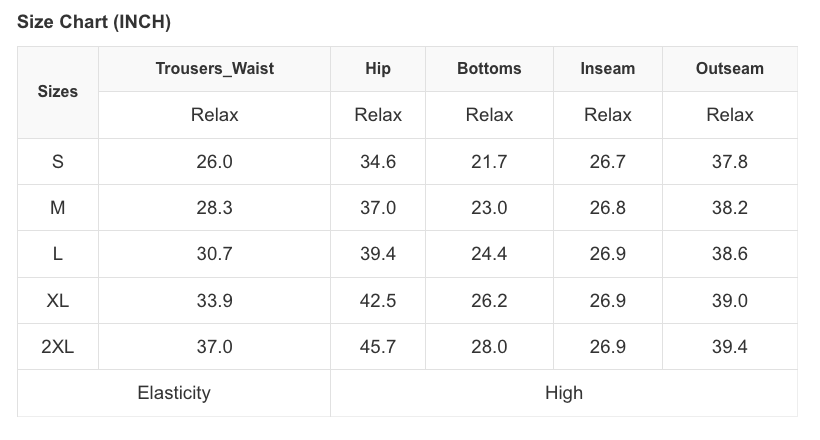The height and width of the screenshot is (440, 820).
Task: Select the 33.9 waist value for XL
Action: pyautogui.click(x=214, y=300)
